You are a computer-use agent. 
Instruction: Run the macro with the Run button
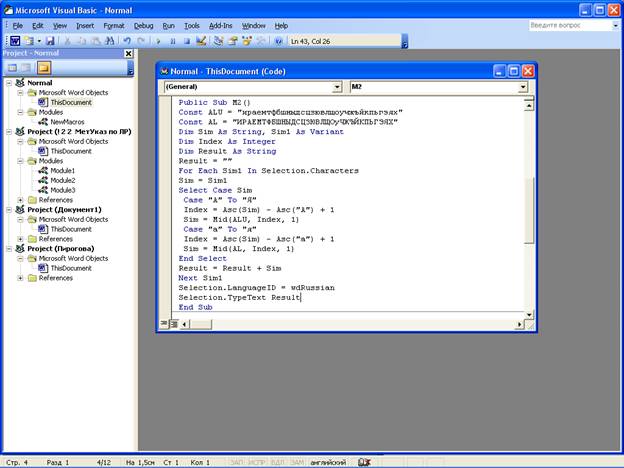[x=159, y=41]
